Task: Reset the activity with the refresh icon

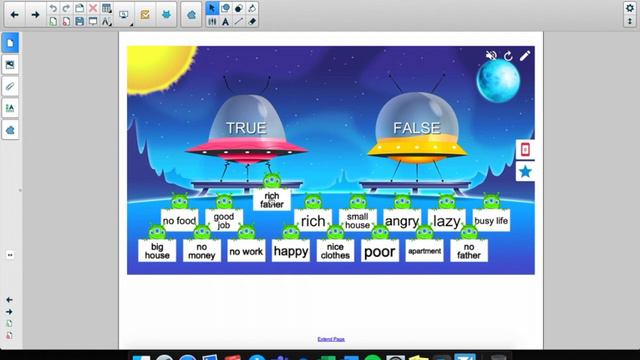Action: (508, 56)
